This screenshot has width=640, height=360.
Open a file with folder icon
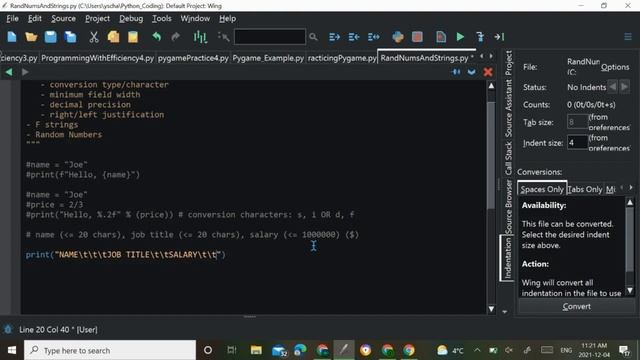pyautogui.click(x=31, y=37)
